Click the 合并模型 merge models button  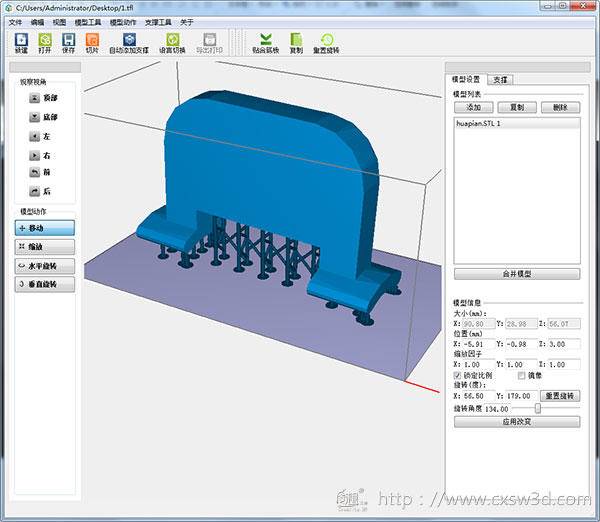[x=516, y=273]
